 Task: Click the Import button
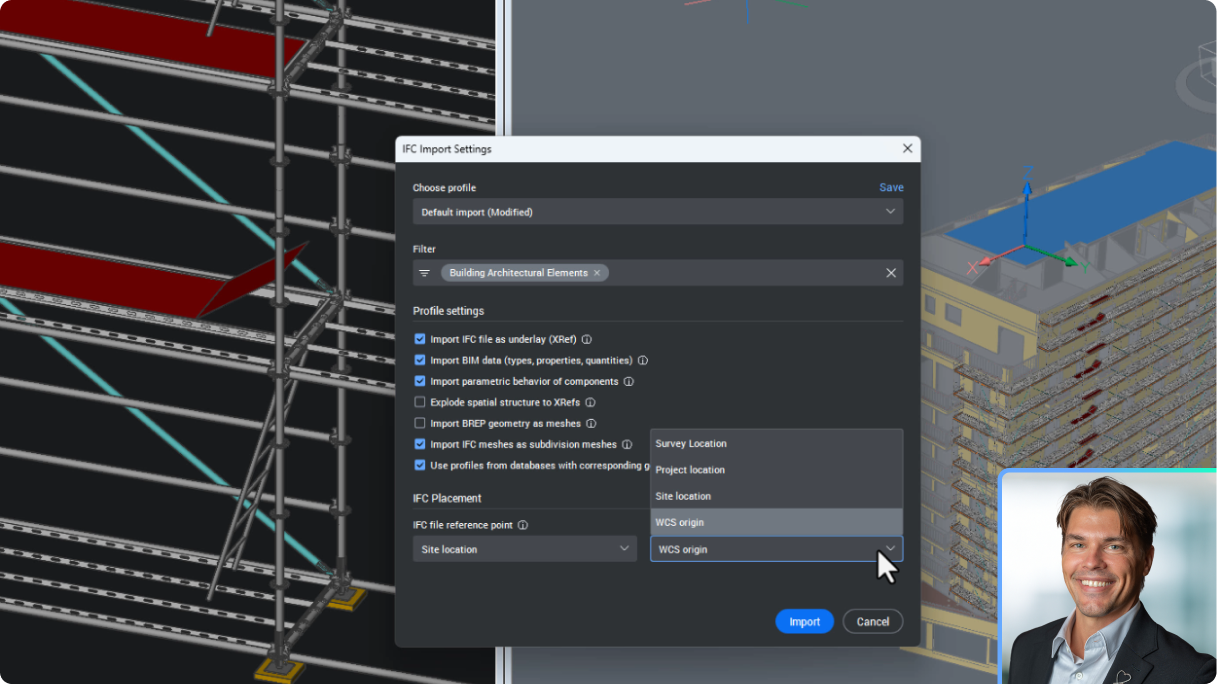pyautogui.click(x=804, y=621)
